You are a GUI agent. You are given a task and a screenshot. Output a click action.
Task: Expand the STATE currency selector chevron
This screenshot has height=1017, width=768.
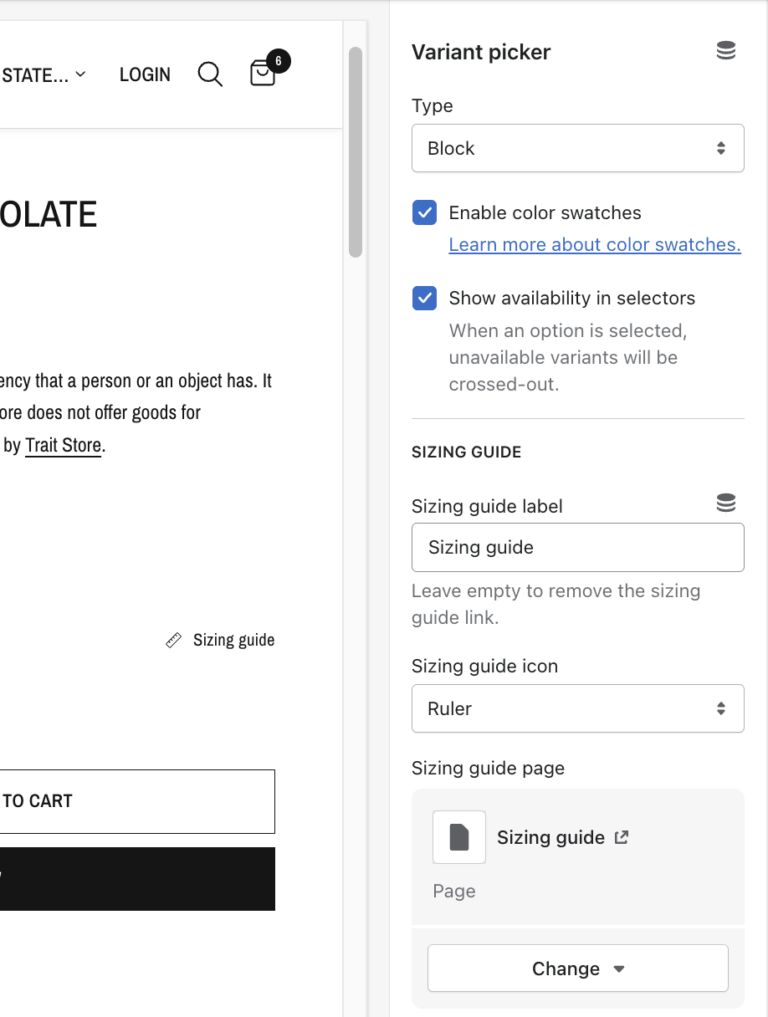[x=81, y=74]
